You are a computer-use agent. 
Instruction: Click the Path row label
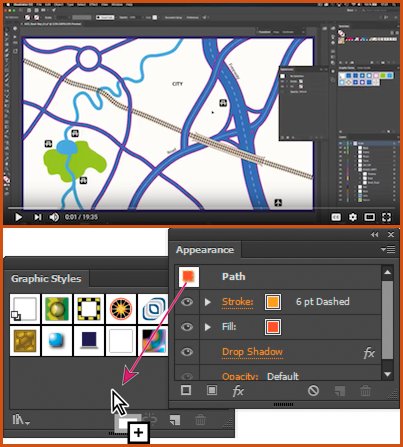pyautogui.click(x=234, y=277)
